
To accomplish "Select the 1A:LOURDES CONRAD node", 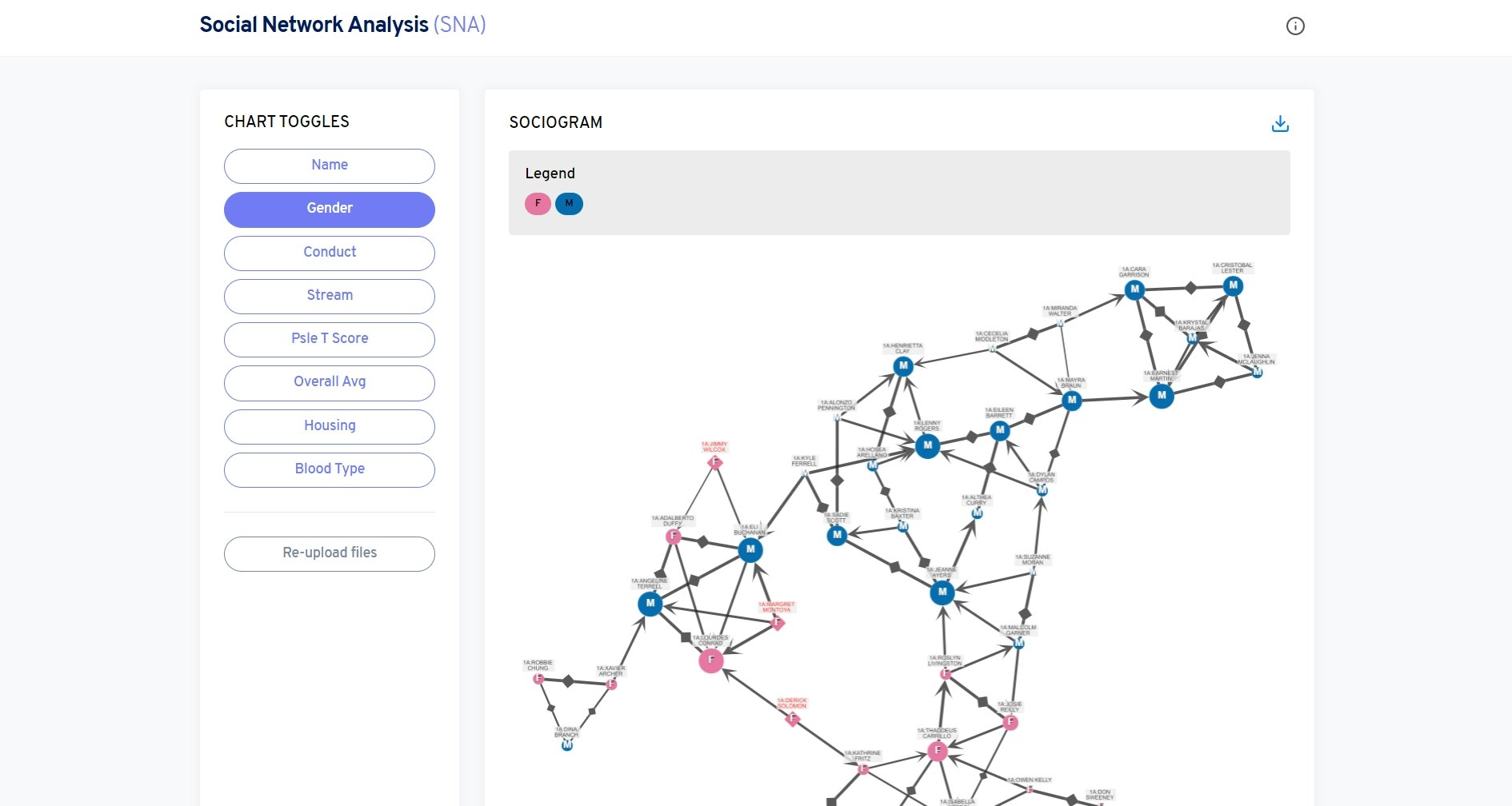I will click(710, 660).
